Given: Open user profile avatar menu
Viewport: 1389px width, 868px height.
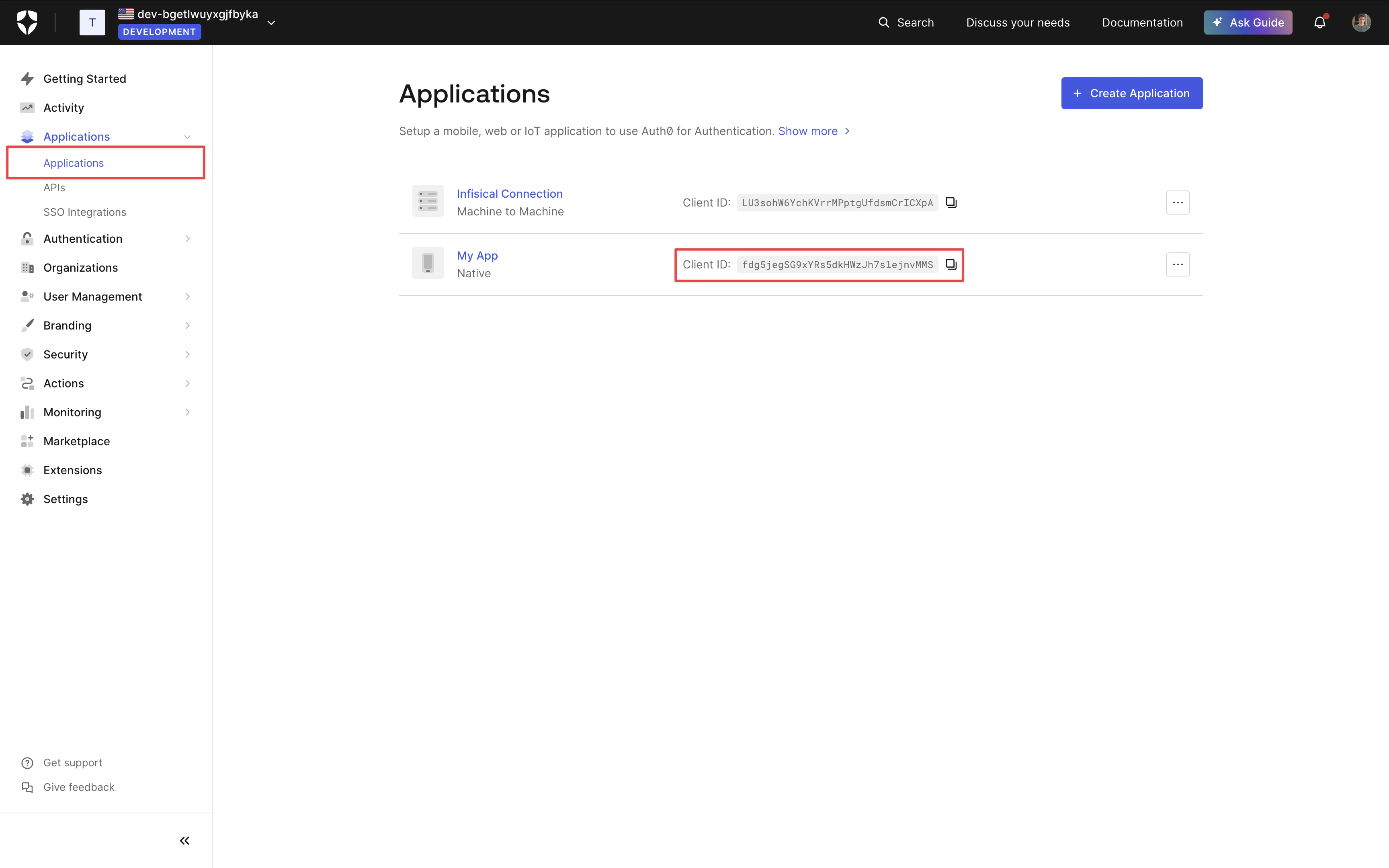Looking at the screenshot, I should [1361, 23].
